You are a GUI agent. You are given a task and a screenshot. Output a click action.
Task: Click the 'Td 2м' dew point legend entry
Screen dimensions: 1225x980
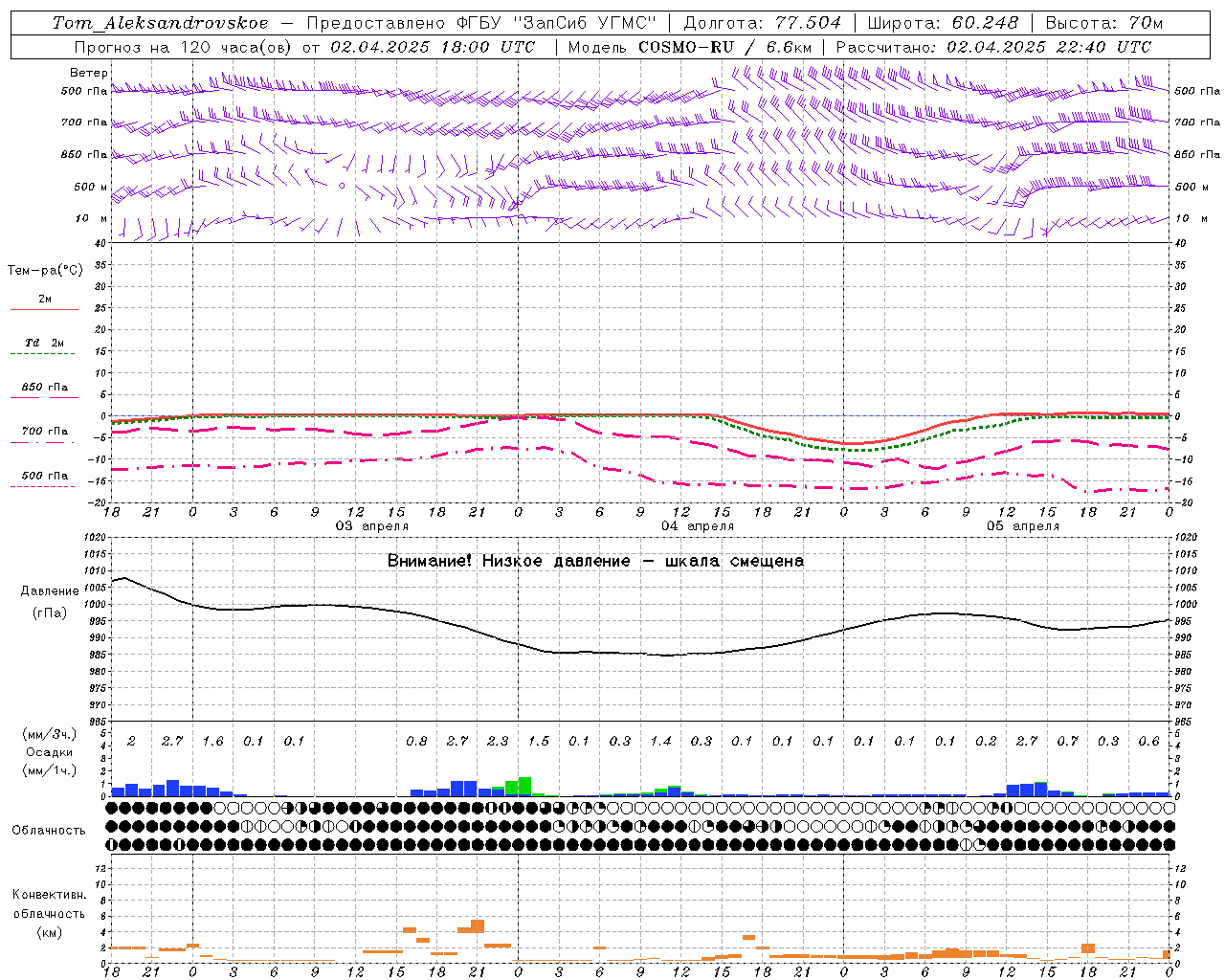click(x=44, y=343)
